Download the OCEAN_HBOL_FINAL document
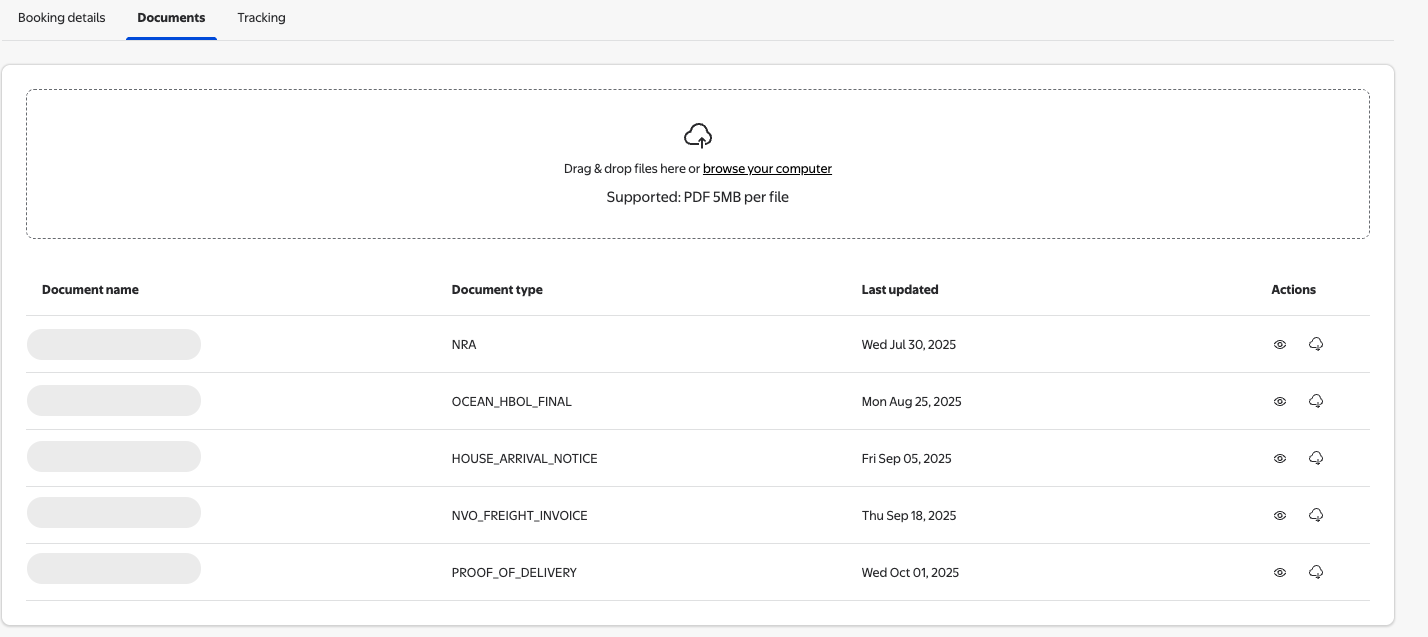Image resolution: width=1428 pixels, height=637 pixels. [x=1316, y=401]
